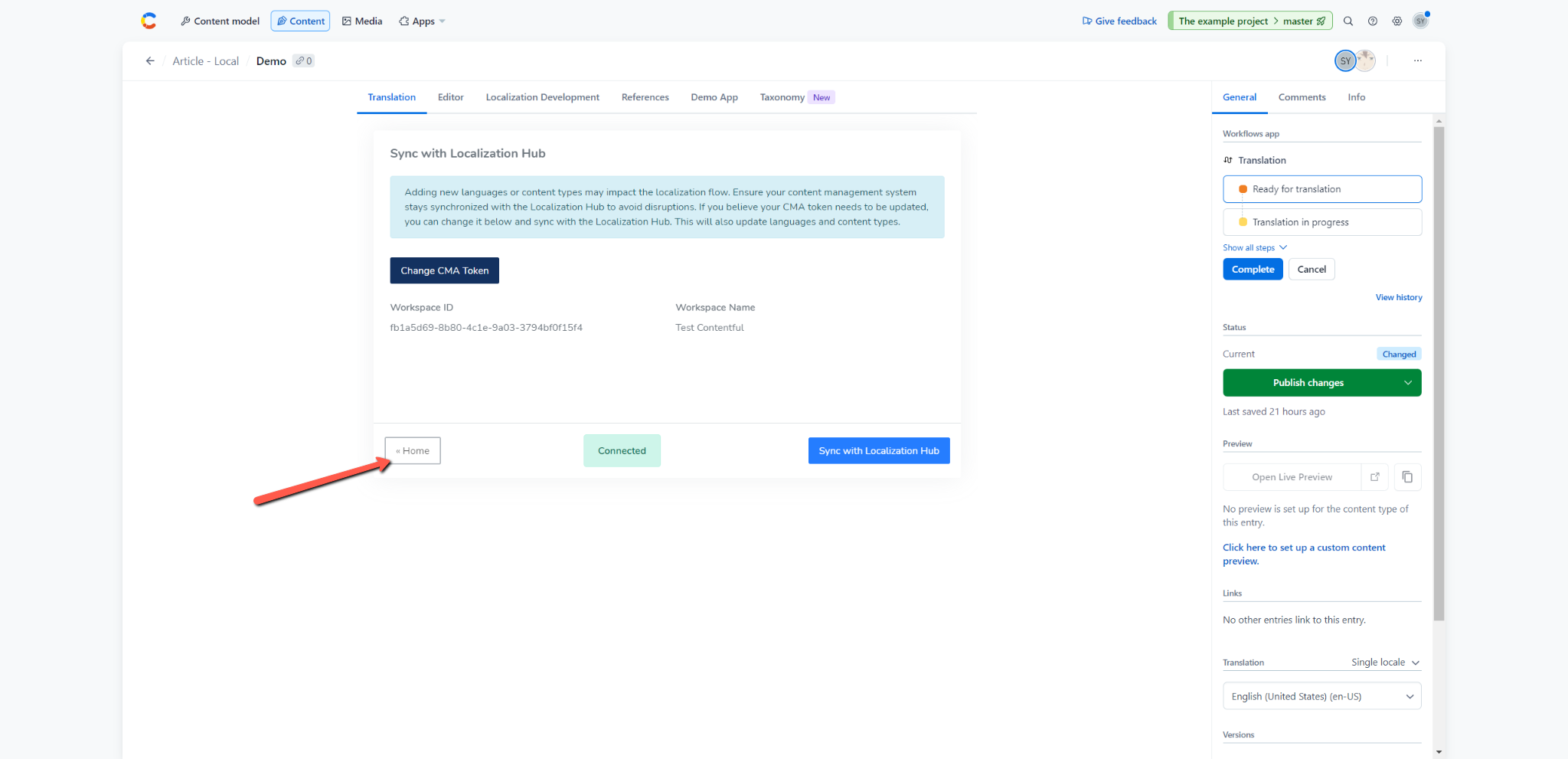Click the Cancel workflow button
Image resolution: width=1568 pixels, height=759 pixels.
point(1312,270)
